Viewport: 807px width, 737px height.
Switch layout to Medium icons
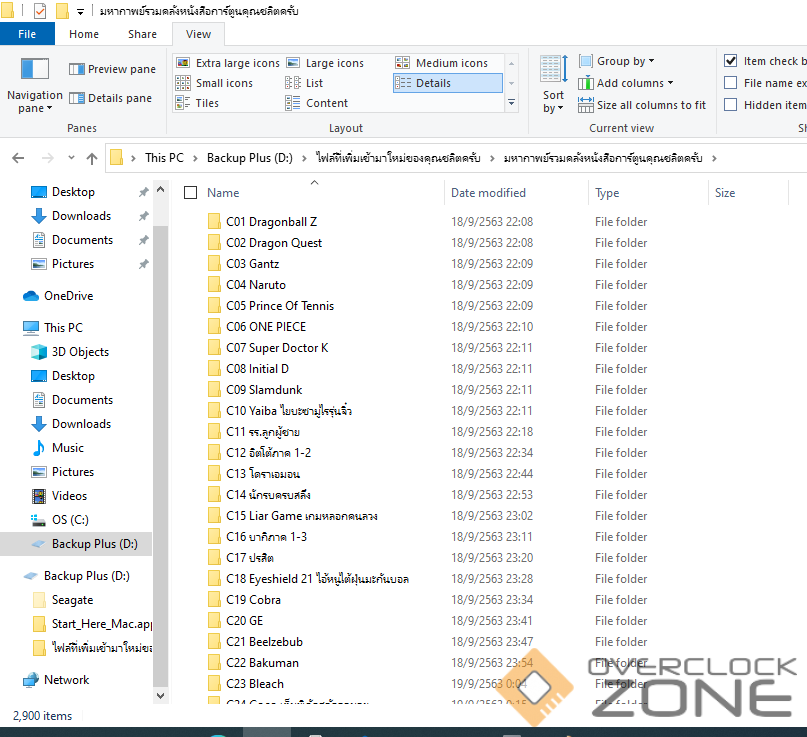pyautogui.click(x=442, y=63)
